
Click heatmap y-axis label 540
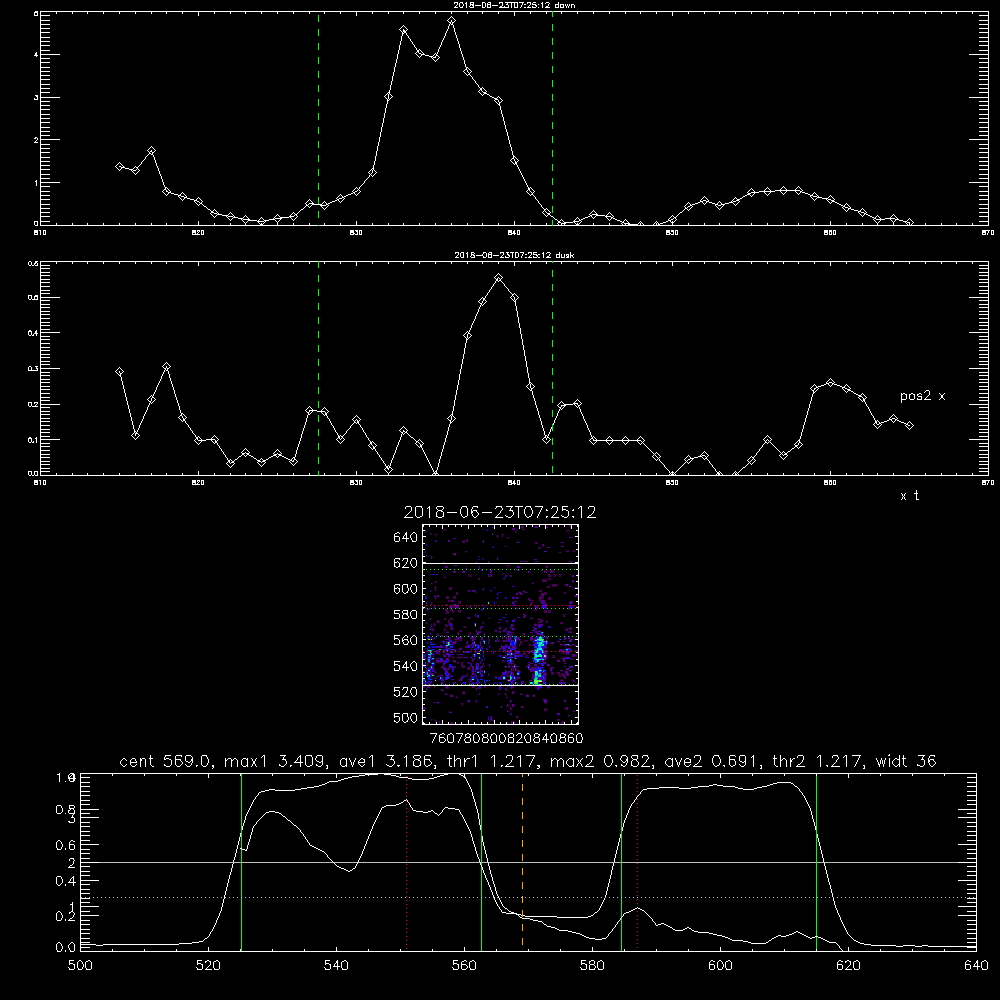coord(406,666)
